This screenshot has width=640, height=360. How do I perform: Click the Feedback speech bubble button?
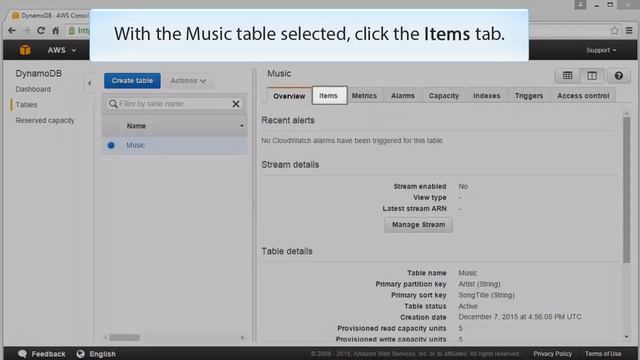(x=42, y=354)
